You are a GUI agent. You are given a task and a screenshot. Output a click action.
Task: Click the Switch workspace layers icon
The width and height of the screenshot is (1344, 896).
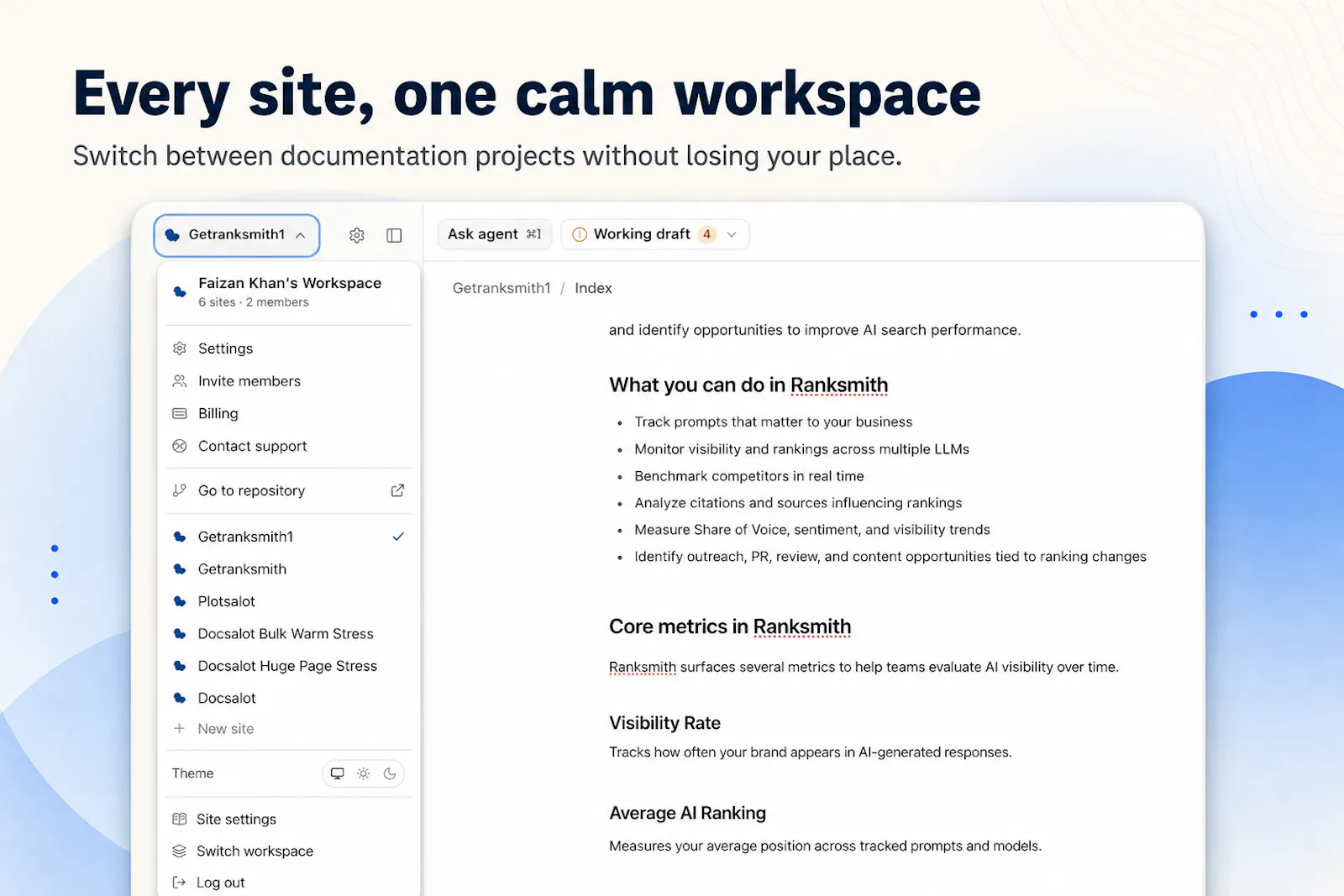179,851
